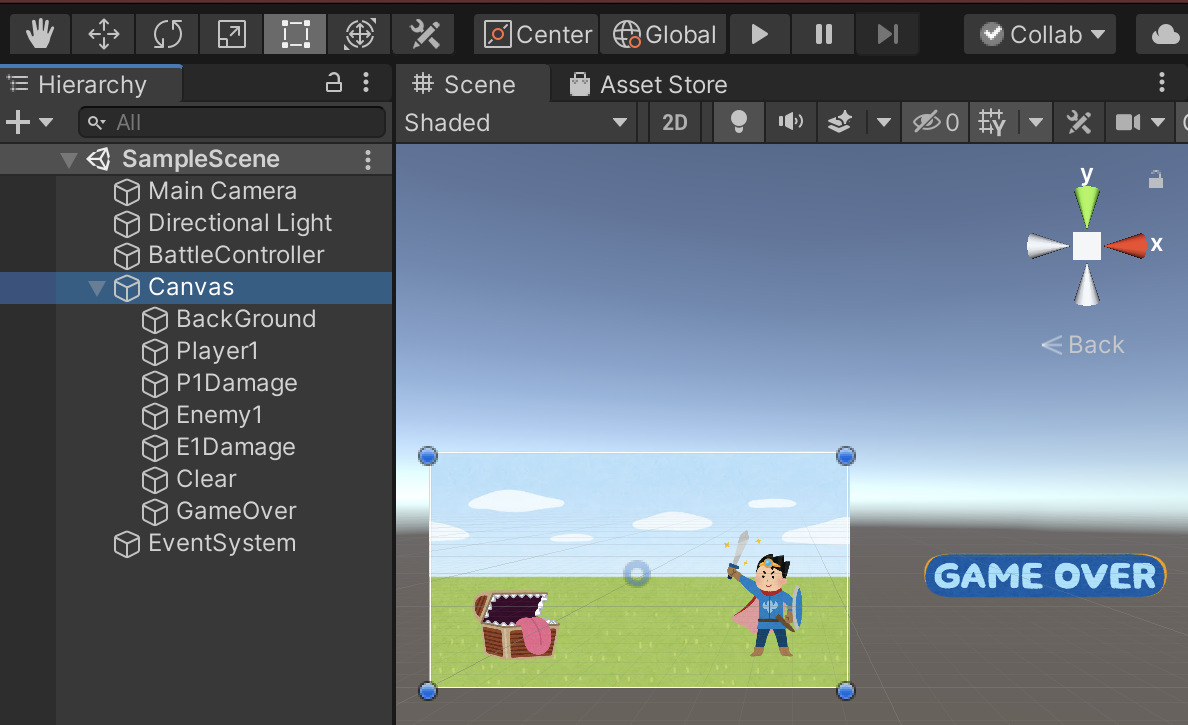1188x725 pixels.
Task: Toggle pivot mode Center button
Action: (x=536, y=34)
